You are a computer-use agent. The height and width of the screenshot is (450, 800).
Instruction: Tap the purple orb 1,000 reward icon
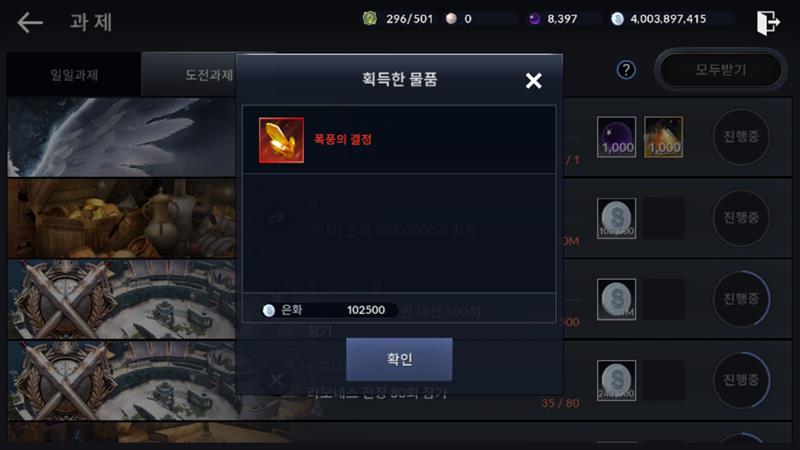(x=616, y=137)
